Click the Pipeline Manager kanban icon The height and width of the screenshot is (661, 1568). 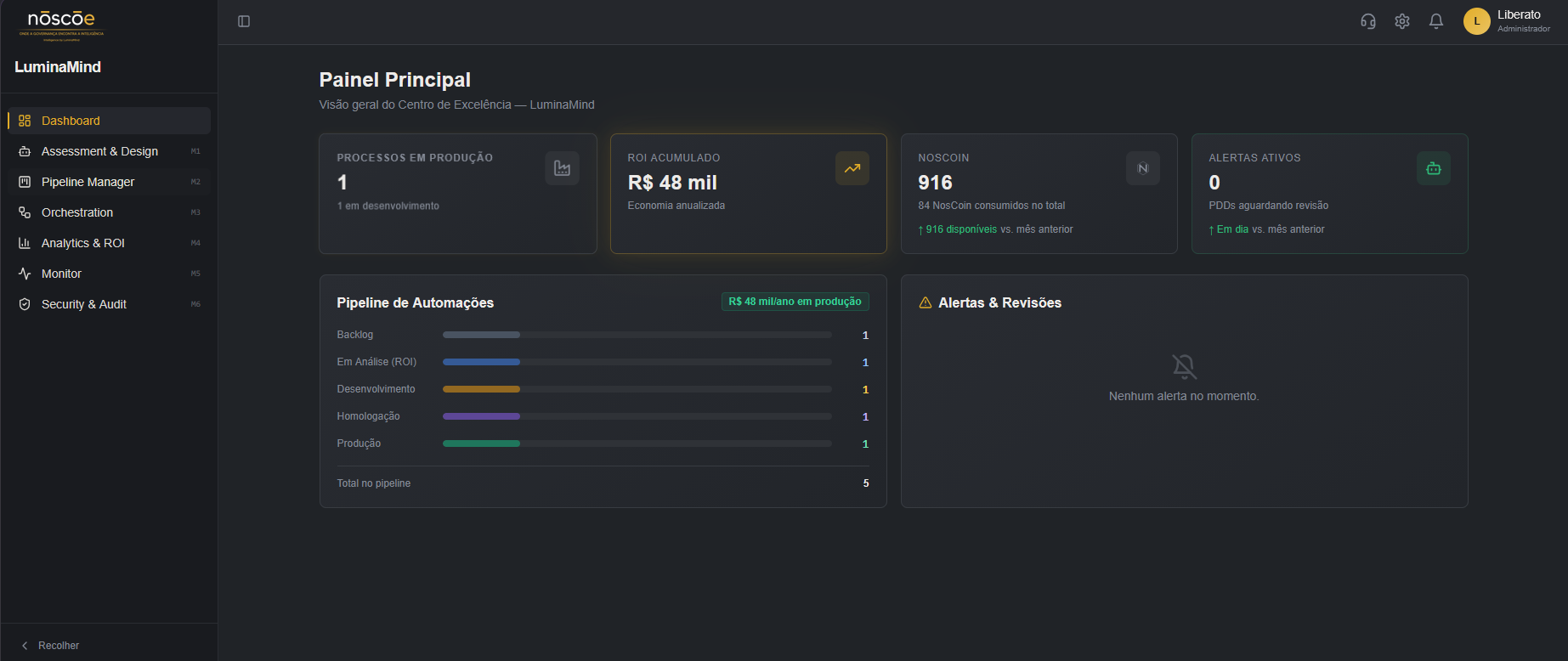[25, 182]
